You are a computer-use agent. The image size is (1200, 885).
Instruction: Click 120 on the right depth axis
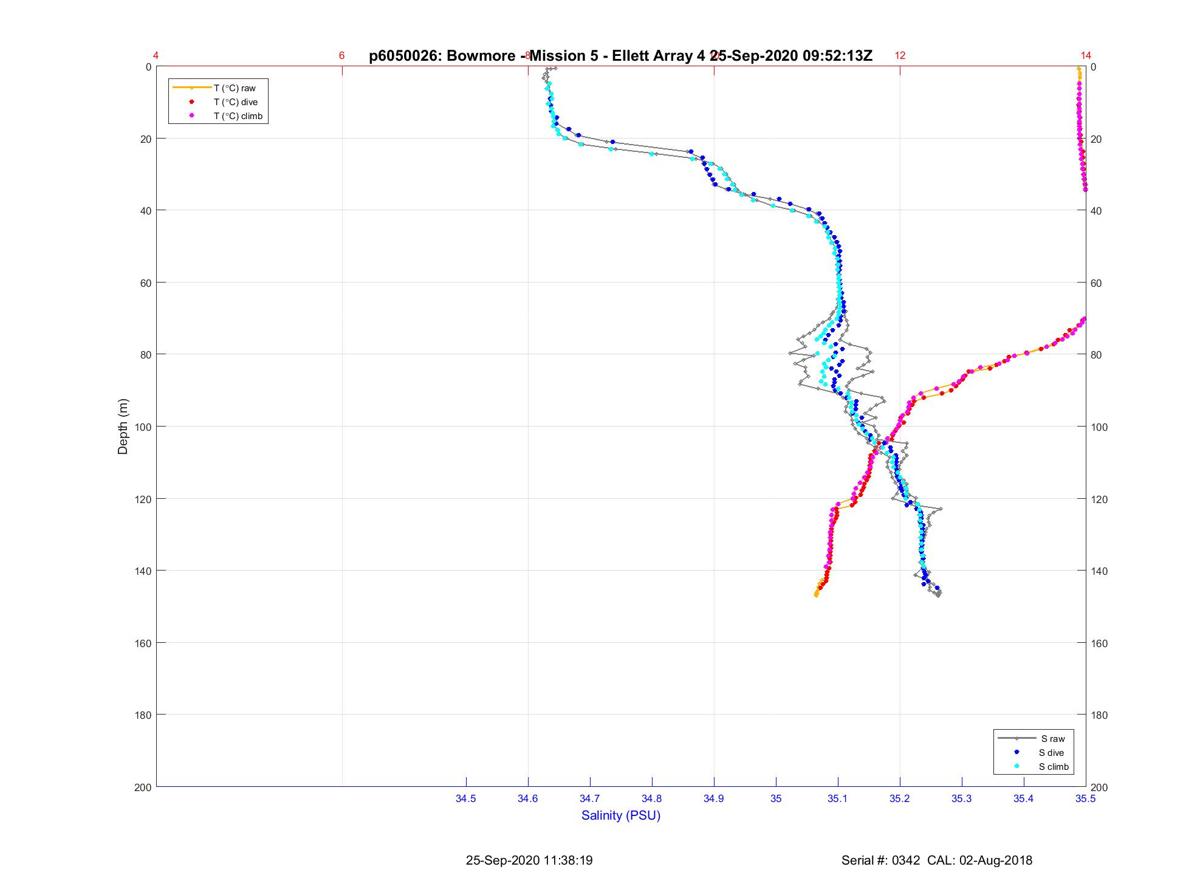[x=1100, y=499]
